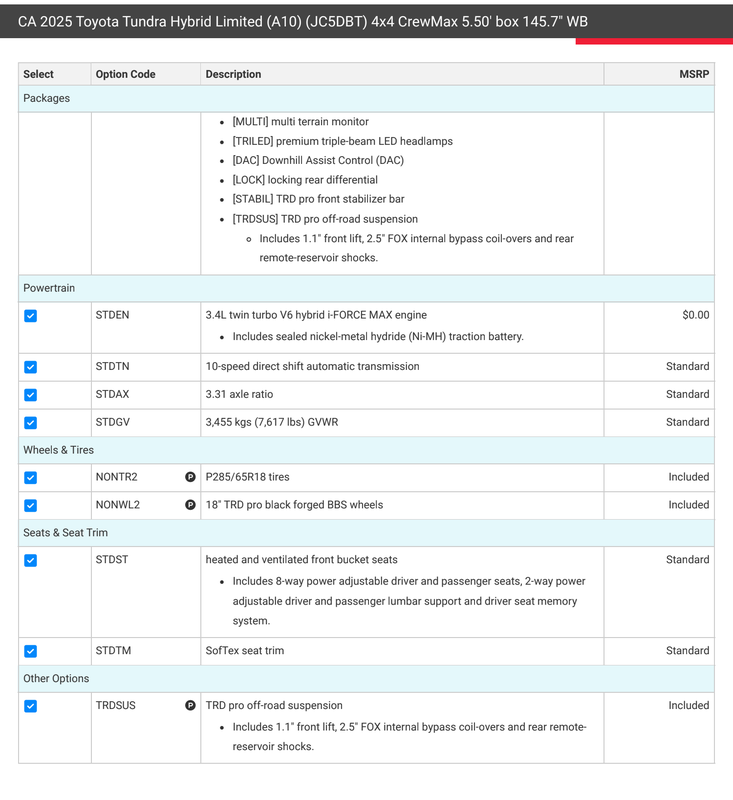Click the heated and ventilated front bucket seats text
The width and height of the screenshot is (733, 800).
(301, 560)
